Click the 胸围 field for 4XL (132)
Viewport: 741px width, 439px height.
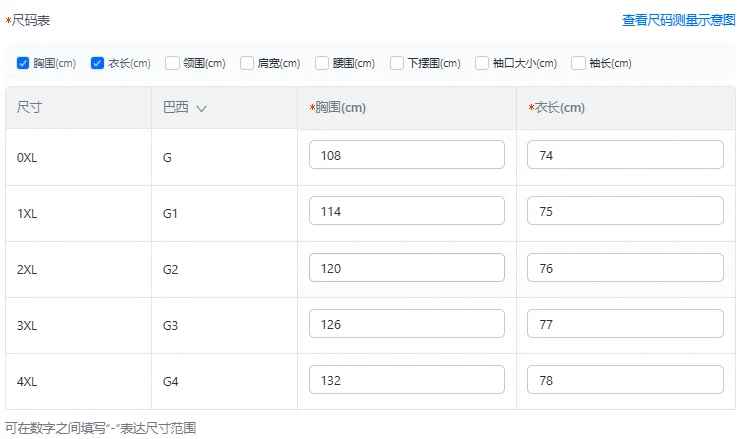click(x=407, y=379)
